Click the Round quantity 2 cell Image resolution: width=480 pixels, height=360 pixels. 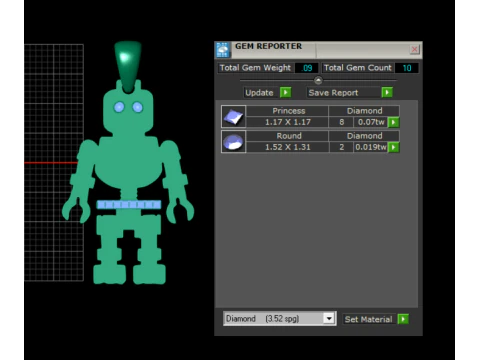click(341, 147)
